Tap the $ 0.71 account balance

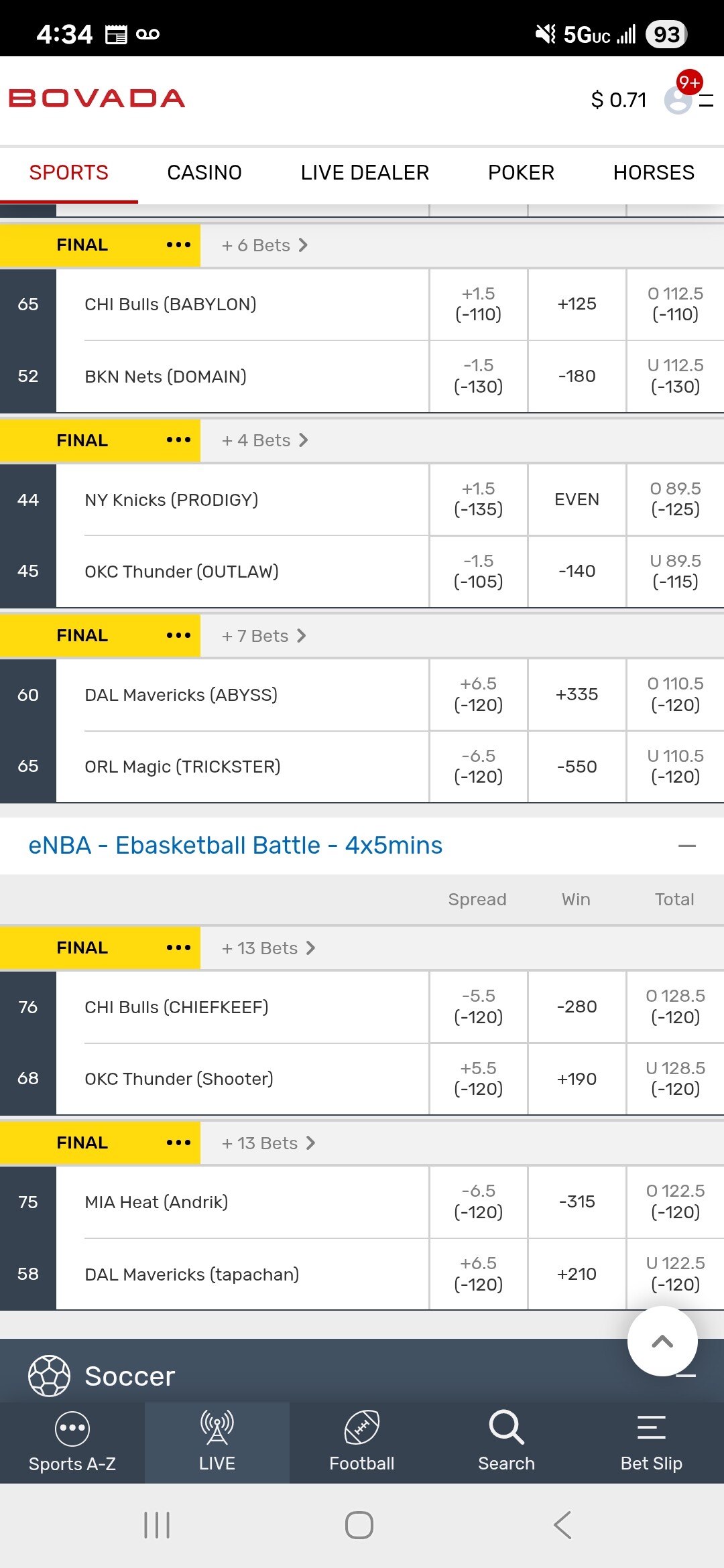619,101
